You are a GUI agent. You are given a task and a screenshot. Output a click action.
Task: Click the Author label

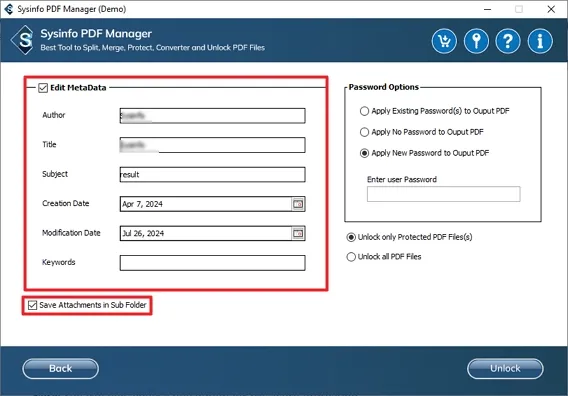coord(54,115)
